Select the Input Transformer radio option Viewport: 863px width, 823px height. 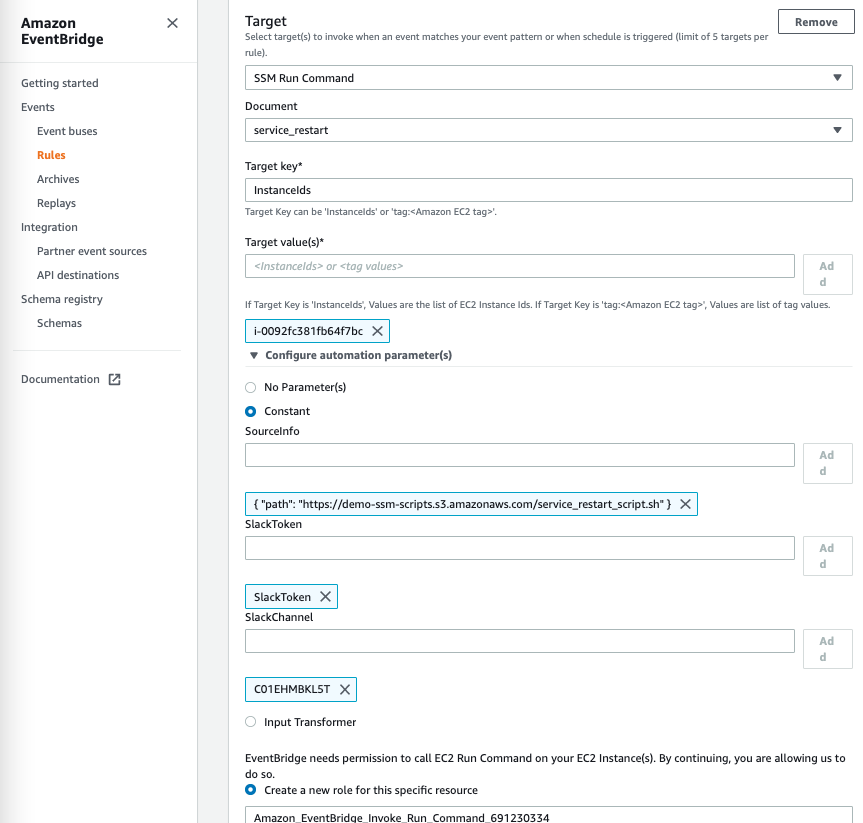(x=250, y=722)
